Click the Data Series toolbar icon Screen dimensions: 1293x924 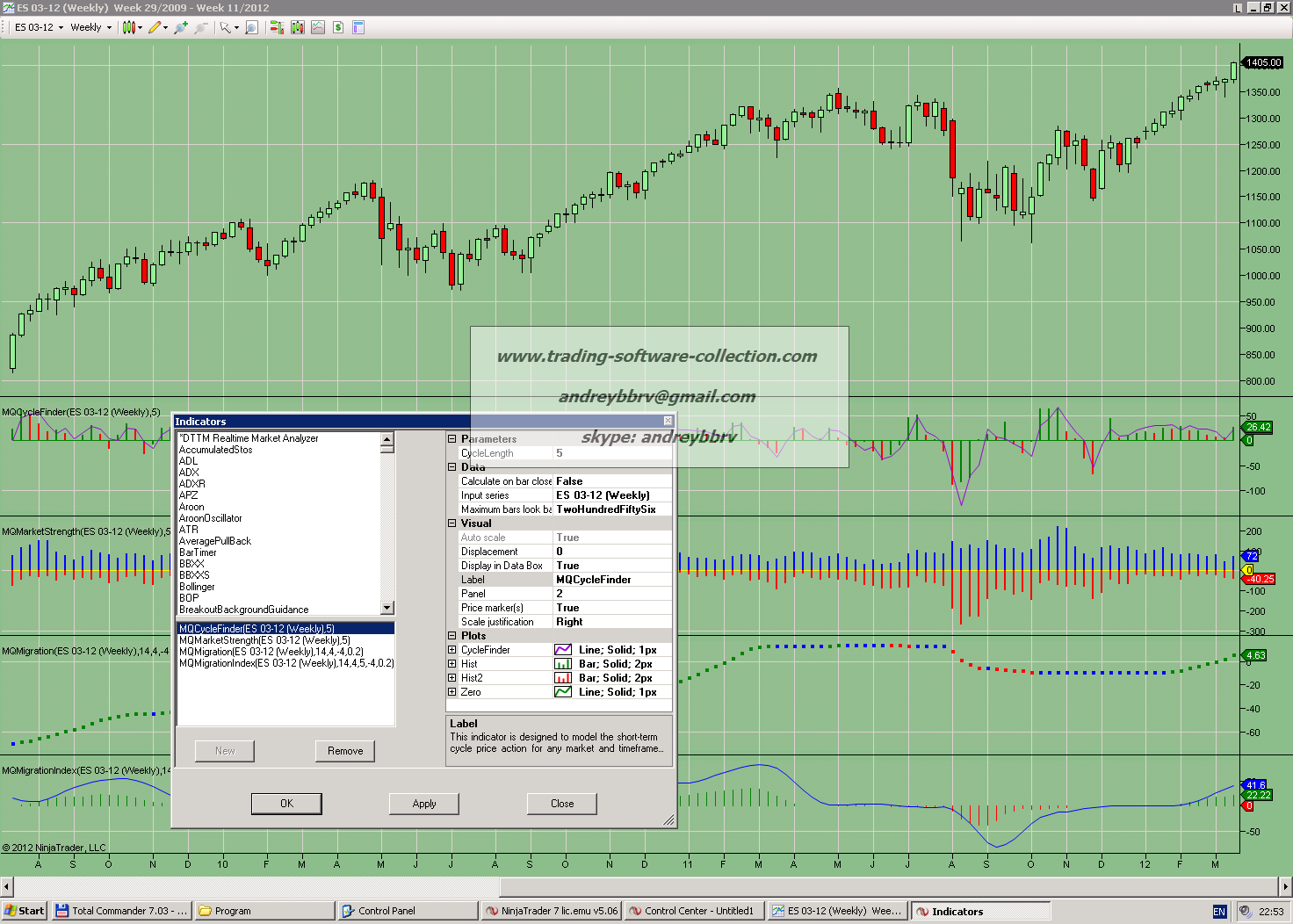[x=297, y=27]
